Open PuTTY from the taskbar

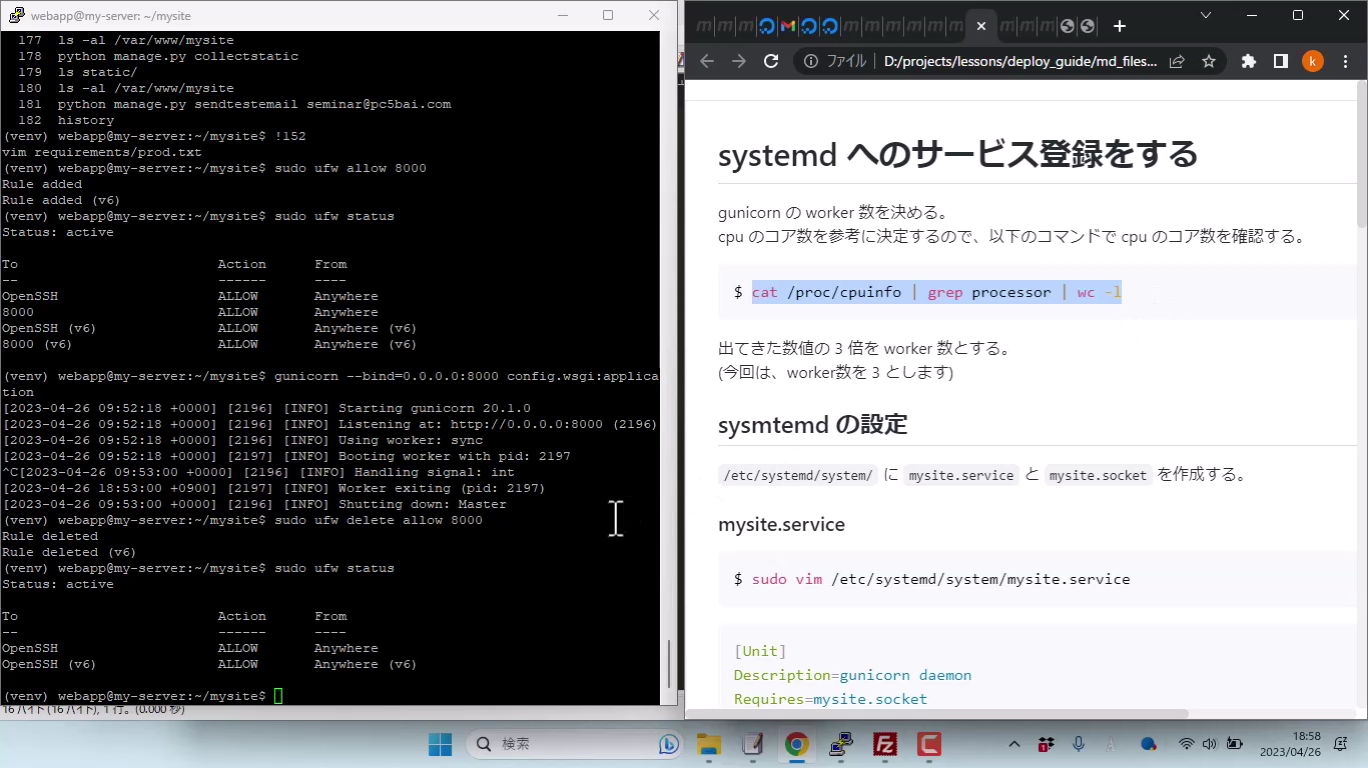841,744
